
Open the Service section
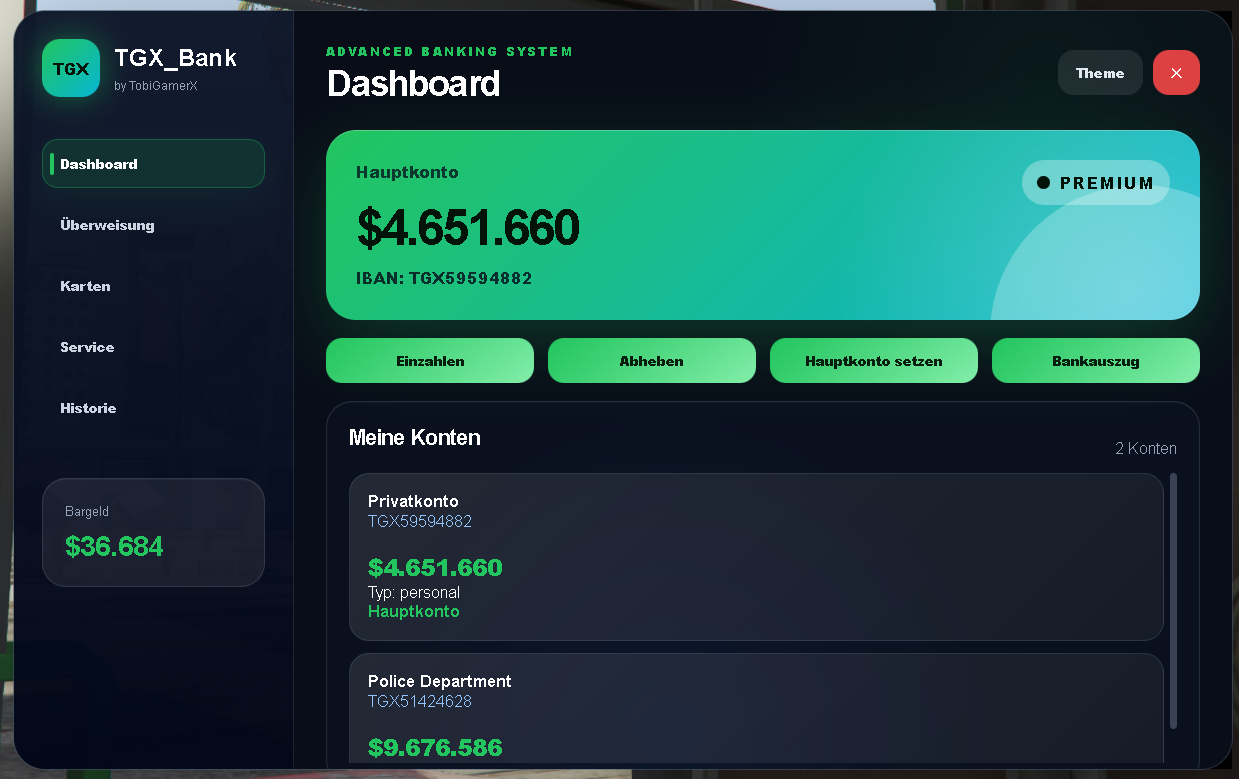click(x=153, y=347)
